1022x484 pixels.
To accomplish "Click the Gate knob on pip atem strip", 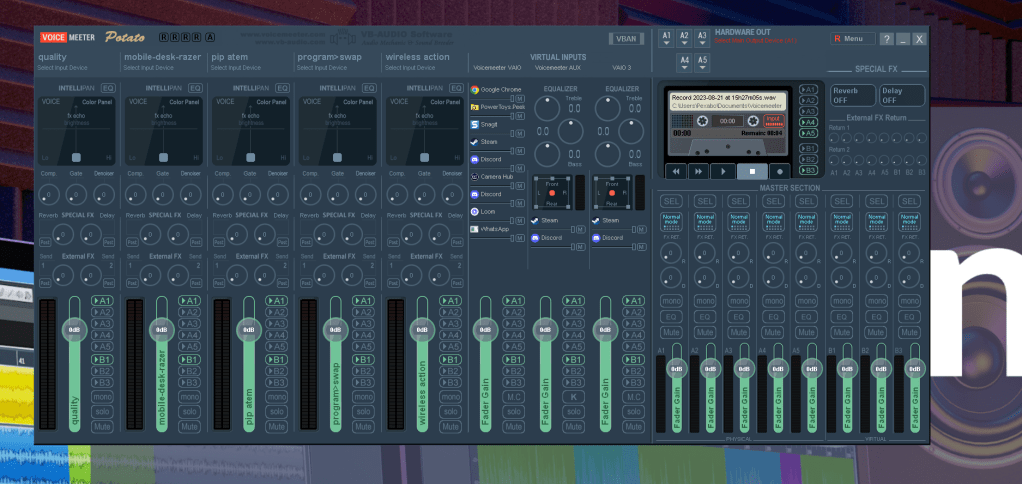I will click(250, 194).
